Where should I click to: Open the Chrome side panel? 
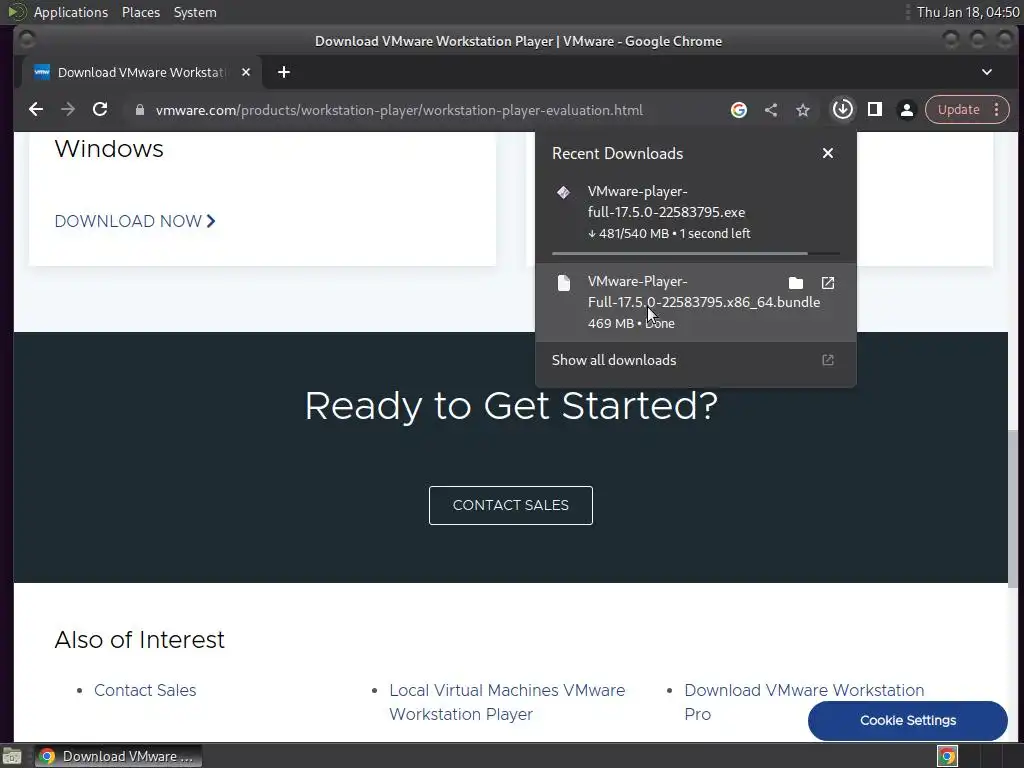[874, 110]
